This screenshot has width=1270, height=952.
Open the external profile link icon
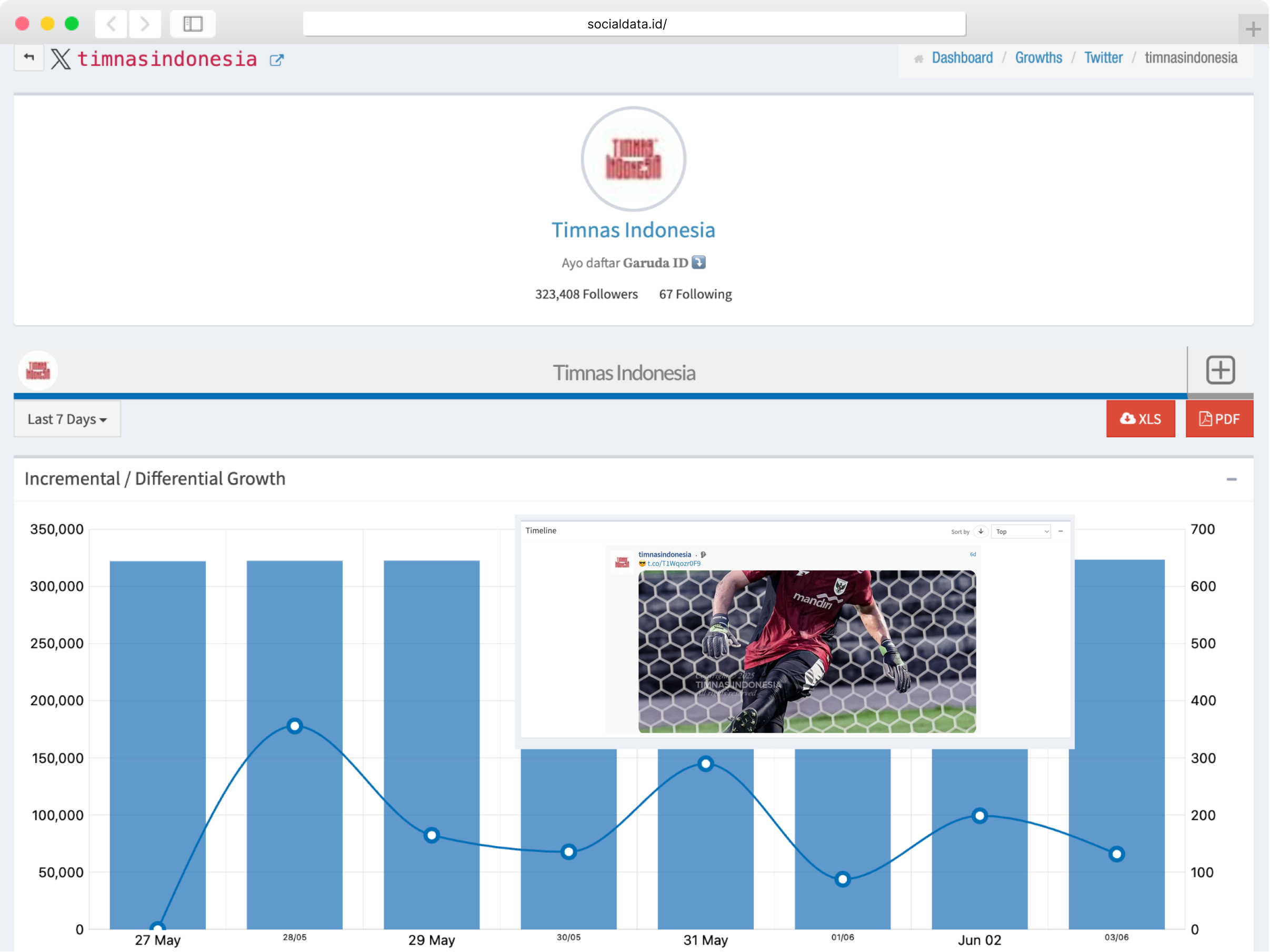point(277,59)
